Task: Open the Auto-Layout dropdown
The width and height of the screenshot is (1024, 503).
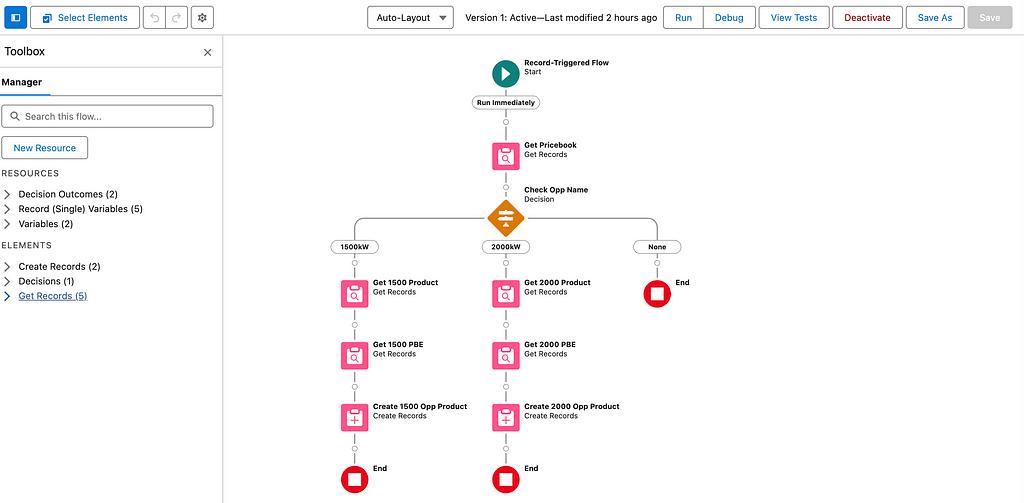Action: click(410, 18)
